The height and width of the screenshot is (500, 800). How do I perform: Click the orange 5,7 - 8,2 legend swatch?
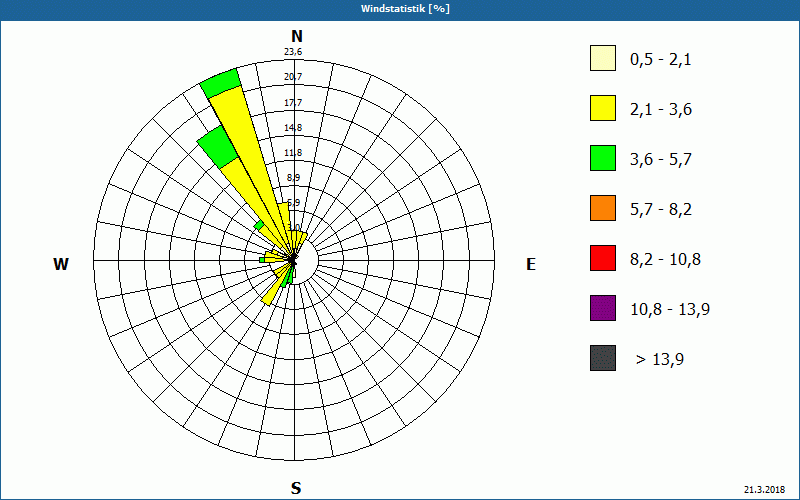pos(603,208)
